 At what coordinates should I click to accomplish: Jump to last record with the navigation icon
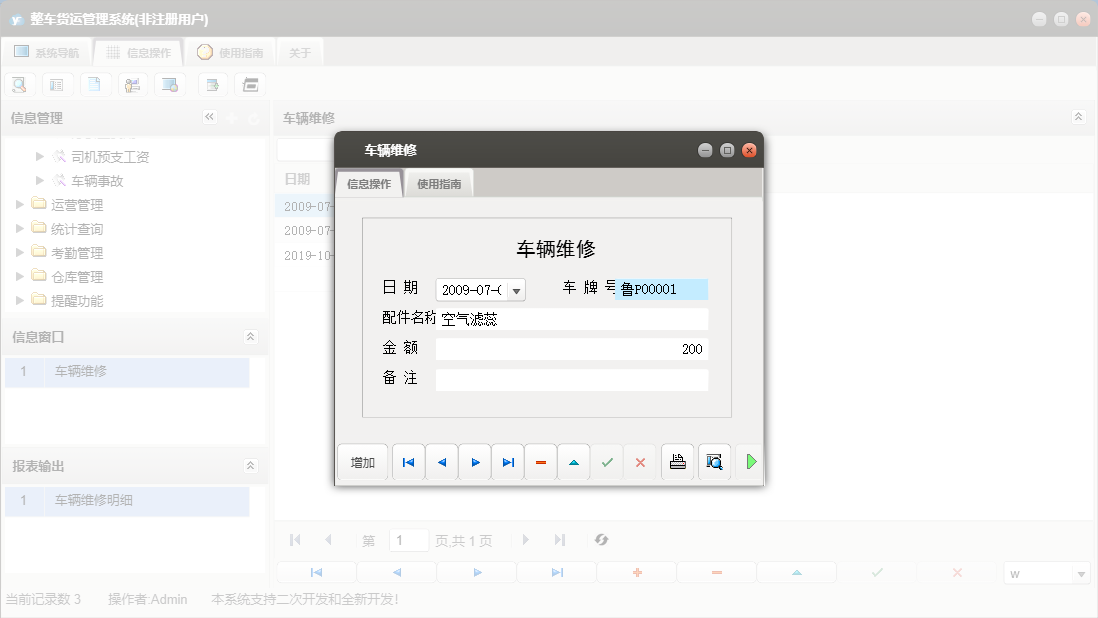pos(507,461)
